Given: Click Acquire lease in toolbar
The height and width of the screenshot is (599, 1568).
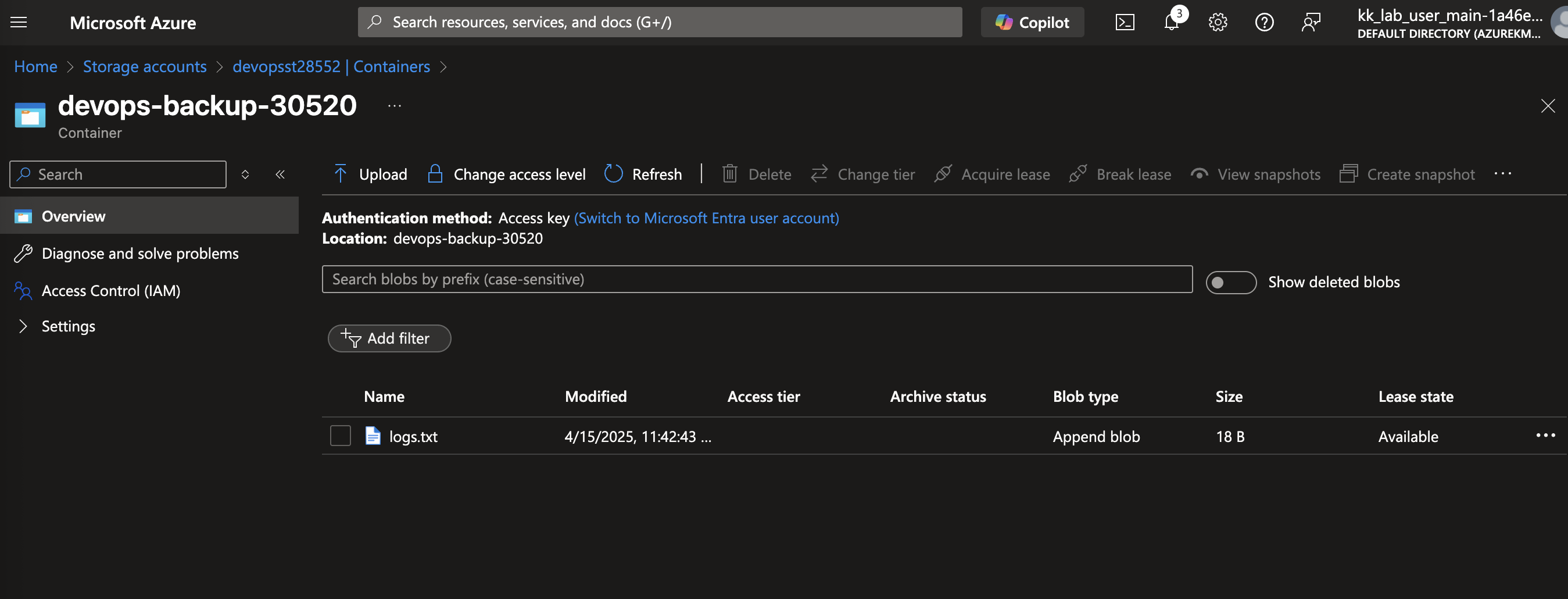Looking at the screenshot, I should tap(992, 174).
